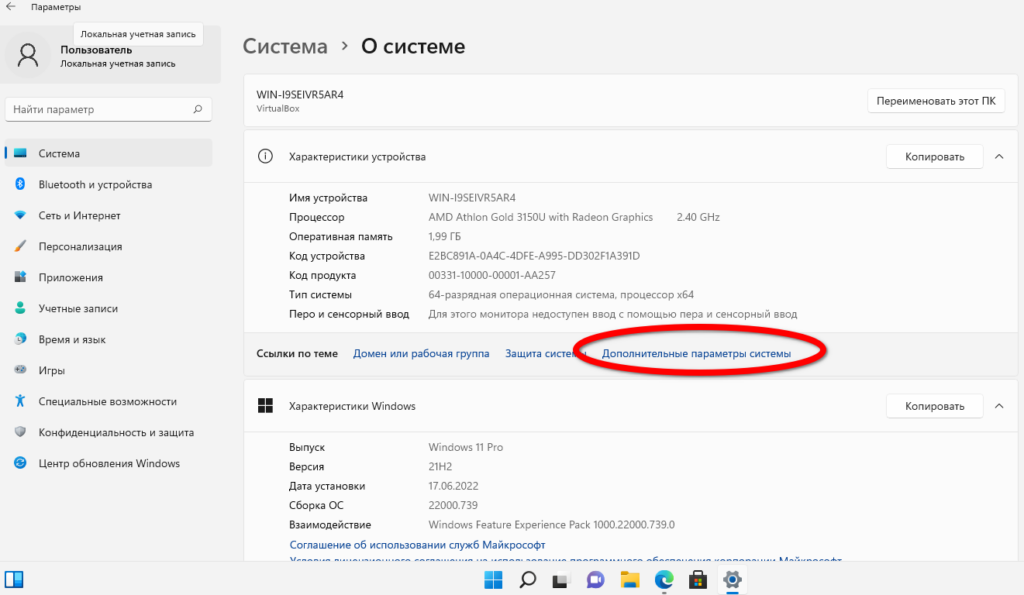Open the Система sidebar item
The width and height of the screenshot is (1024, 595).
(108, 153)
